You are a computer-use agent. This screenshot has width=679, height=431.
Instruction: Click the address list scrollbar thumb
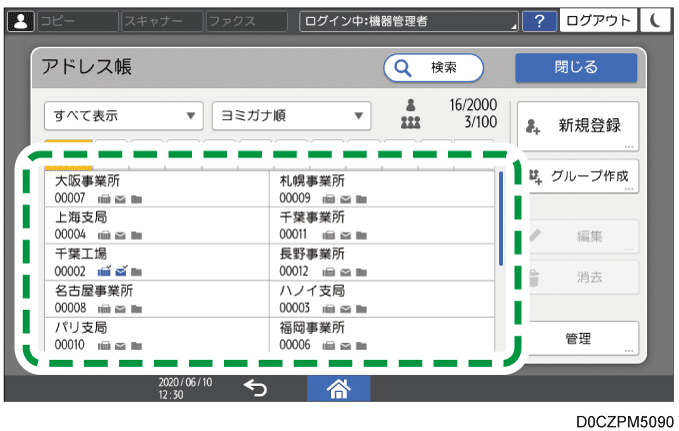click(501, 219)
